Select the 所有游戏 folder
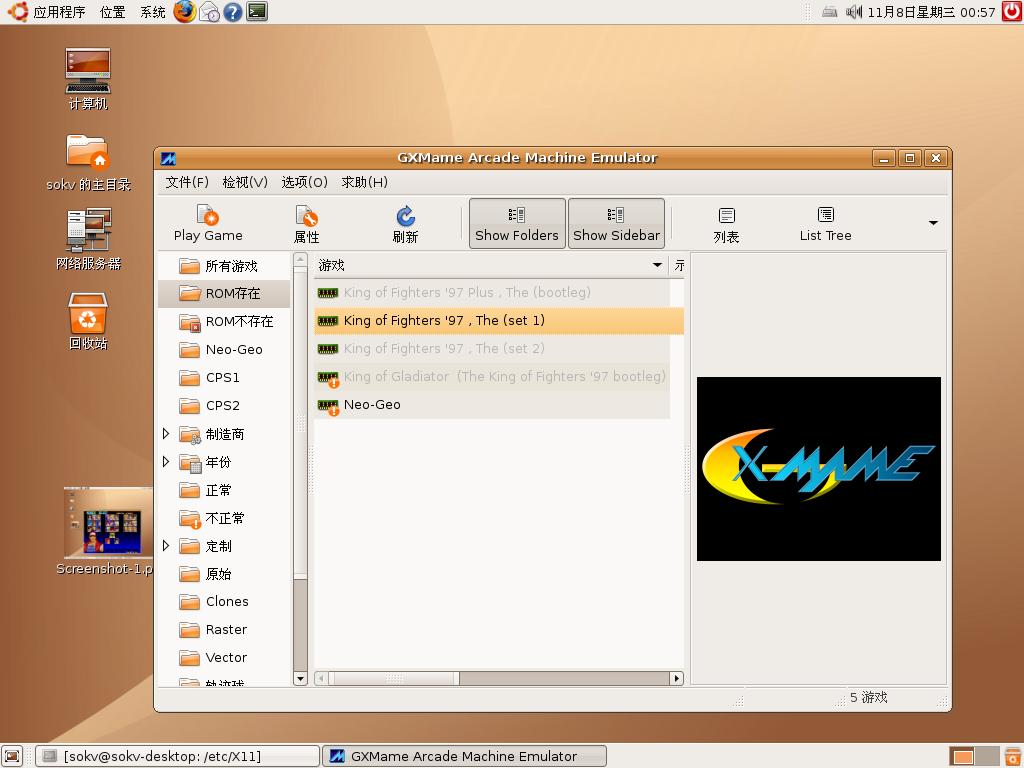This screenshot has height=768, width=1024. [x=224, y=266]
